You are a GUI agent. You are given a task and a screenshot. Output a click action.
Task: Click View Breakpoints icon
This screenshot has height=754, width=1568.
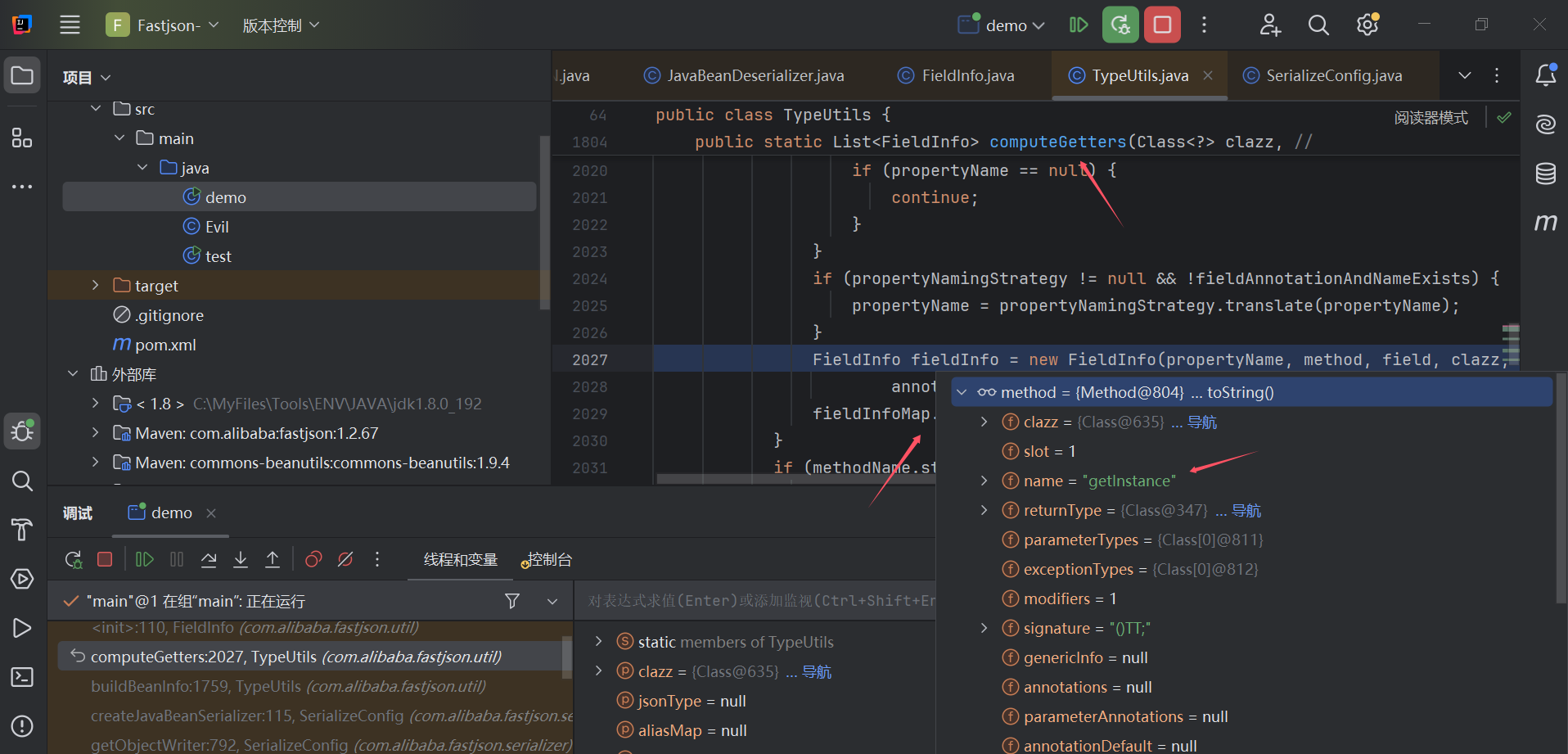click(x=313, y=560)
